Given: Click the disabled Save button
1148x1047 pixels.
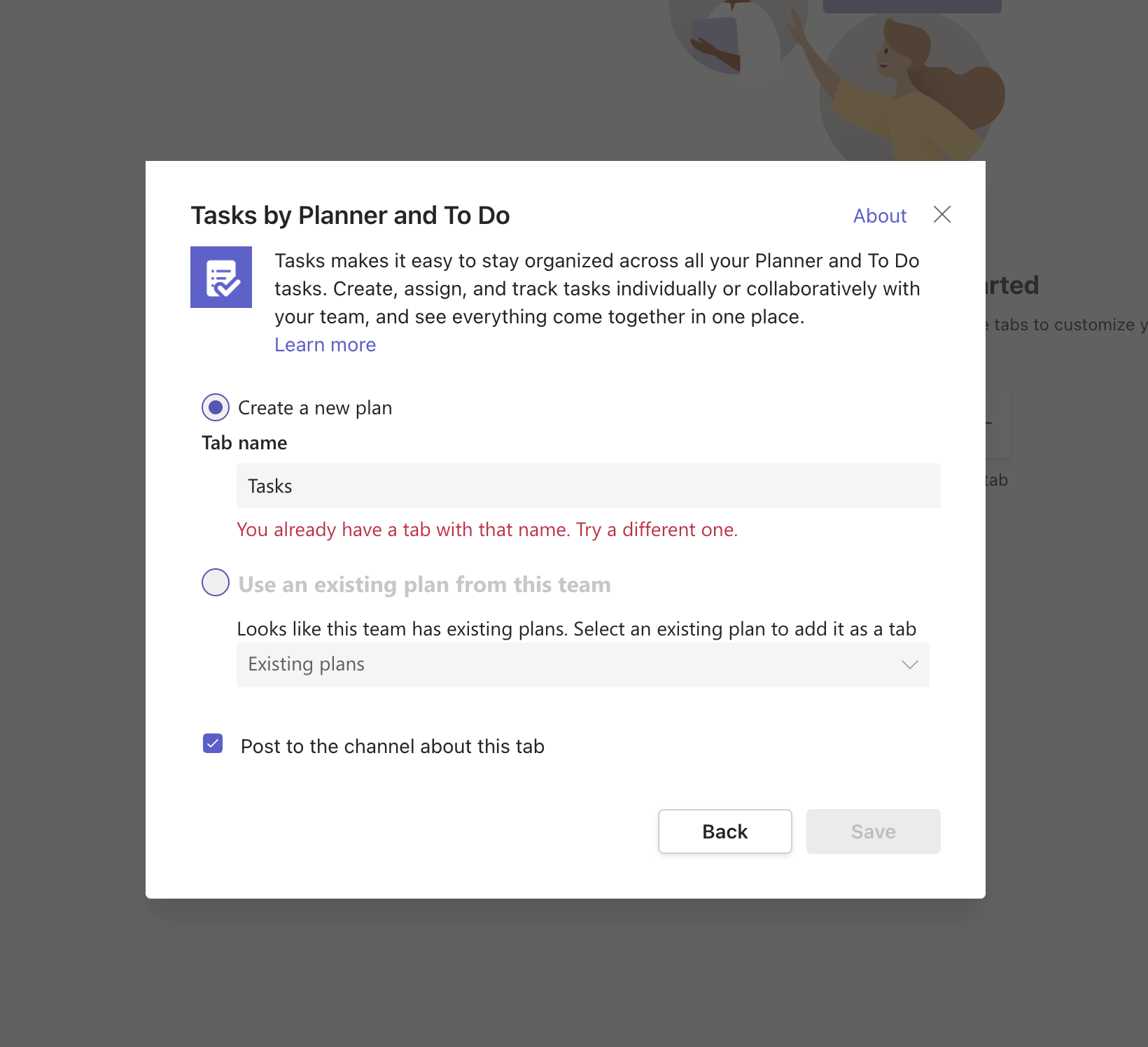Looking at the screenshot, I should point(874,831).
